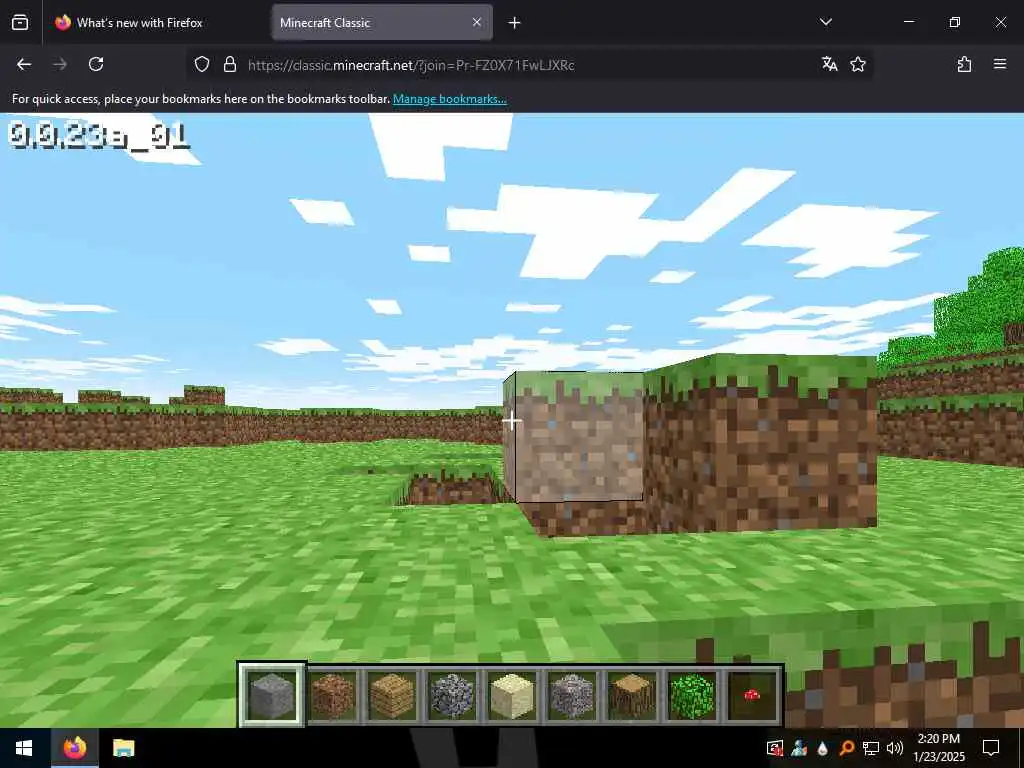Open the Windows Start menu
Image resolution: width=1024 pixels, height=768 pixels.
click(x=24, y=748)
